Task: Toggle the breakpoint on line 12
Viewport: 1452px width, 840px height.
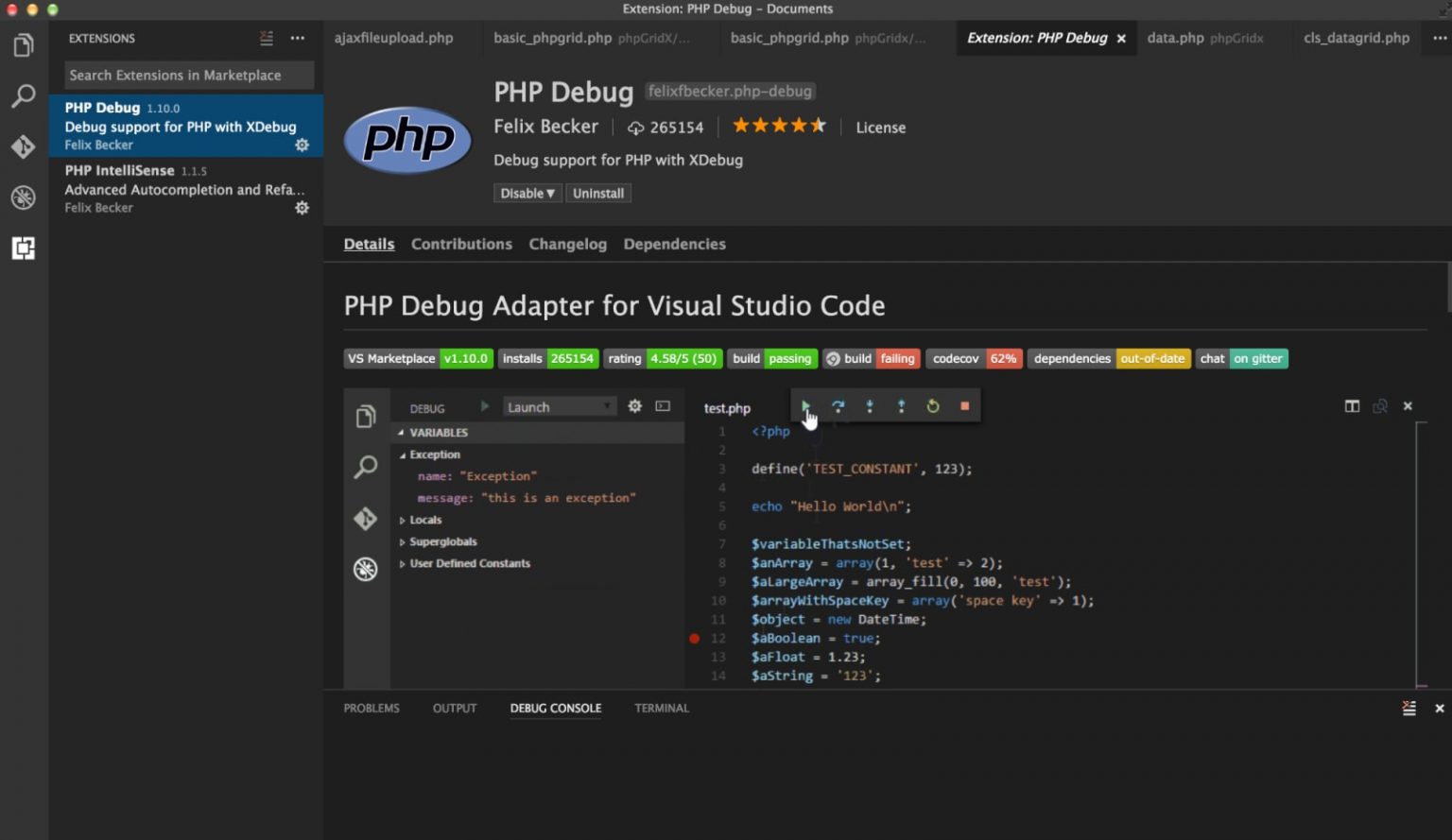Action: tap(694, 639)
